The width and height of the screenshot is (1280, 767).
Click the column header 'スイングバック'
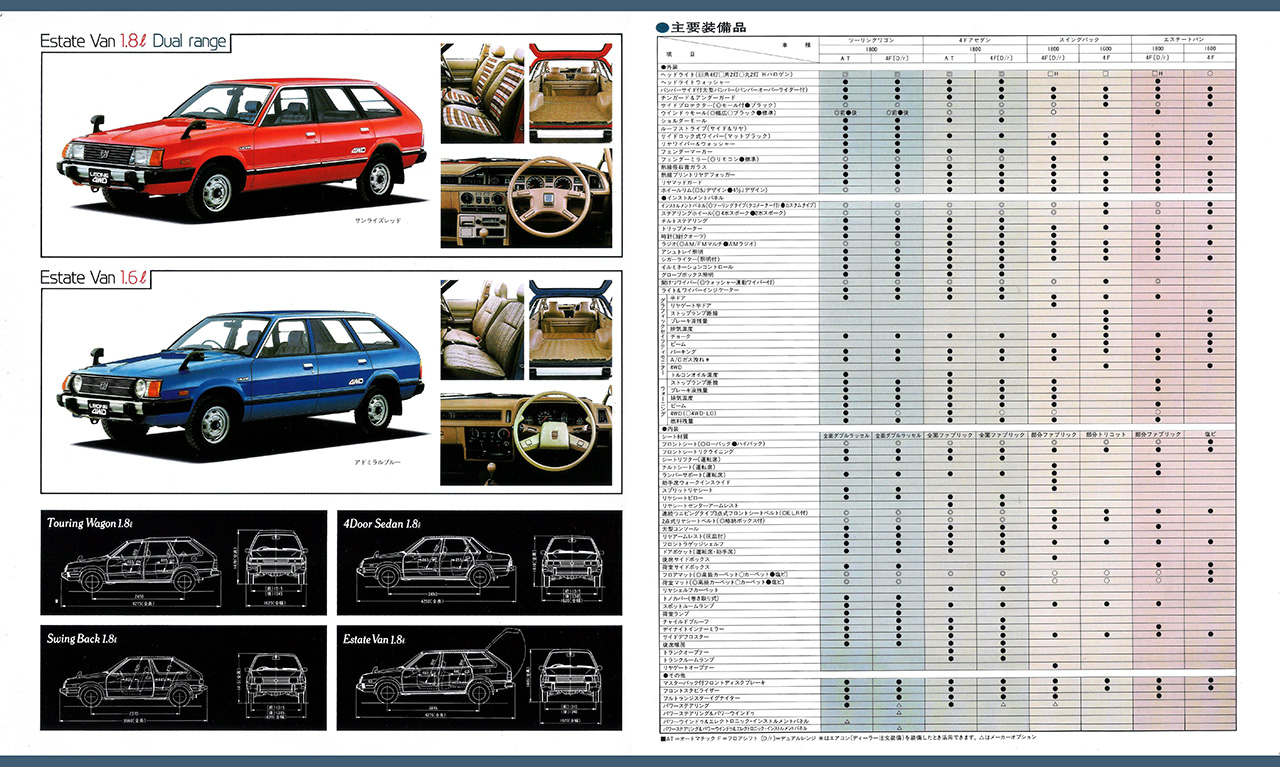tap(1080, 40)
